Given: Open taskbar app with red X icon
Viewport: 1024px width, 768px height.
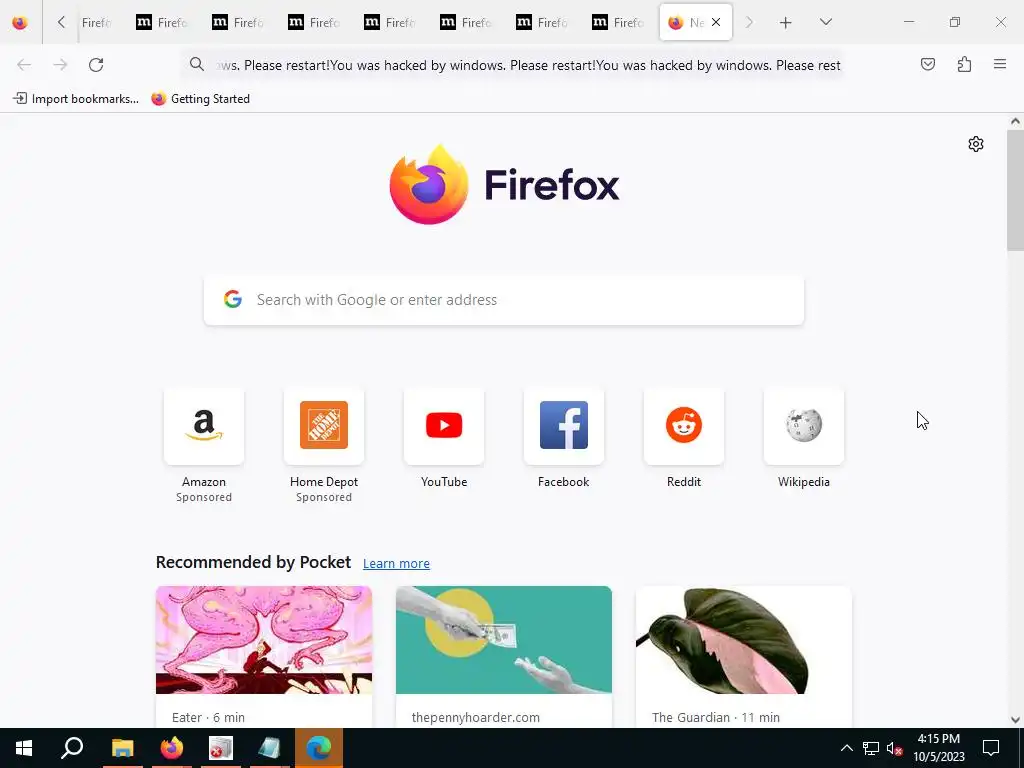Looking at the screenshot, I should coord(221,748).
